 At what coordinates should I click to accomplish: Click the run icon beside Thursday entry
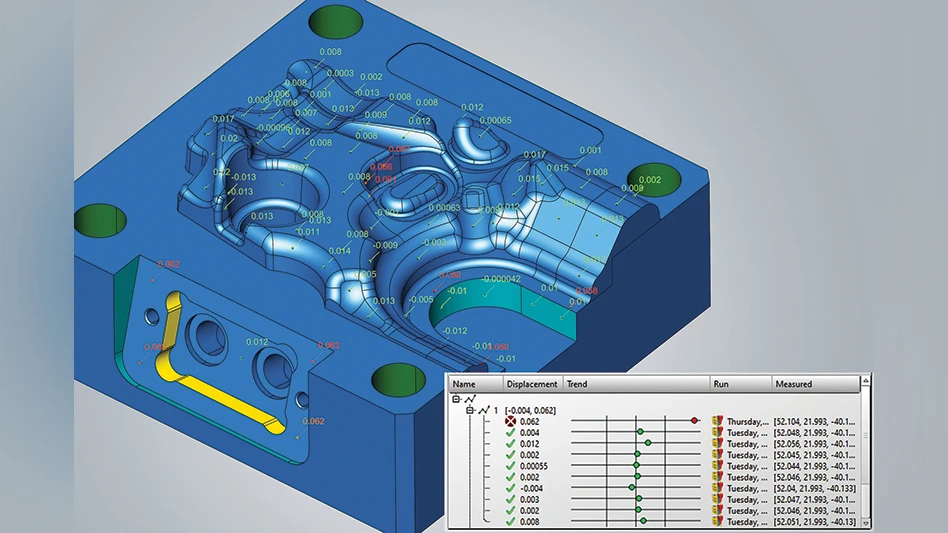(x=717, y=421)
